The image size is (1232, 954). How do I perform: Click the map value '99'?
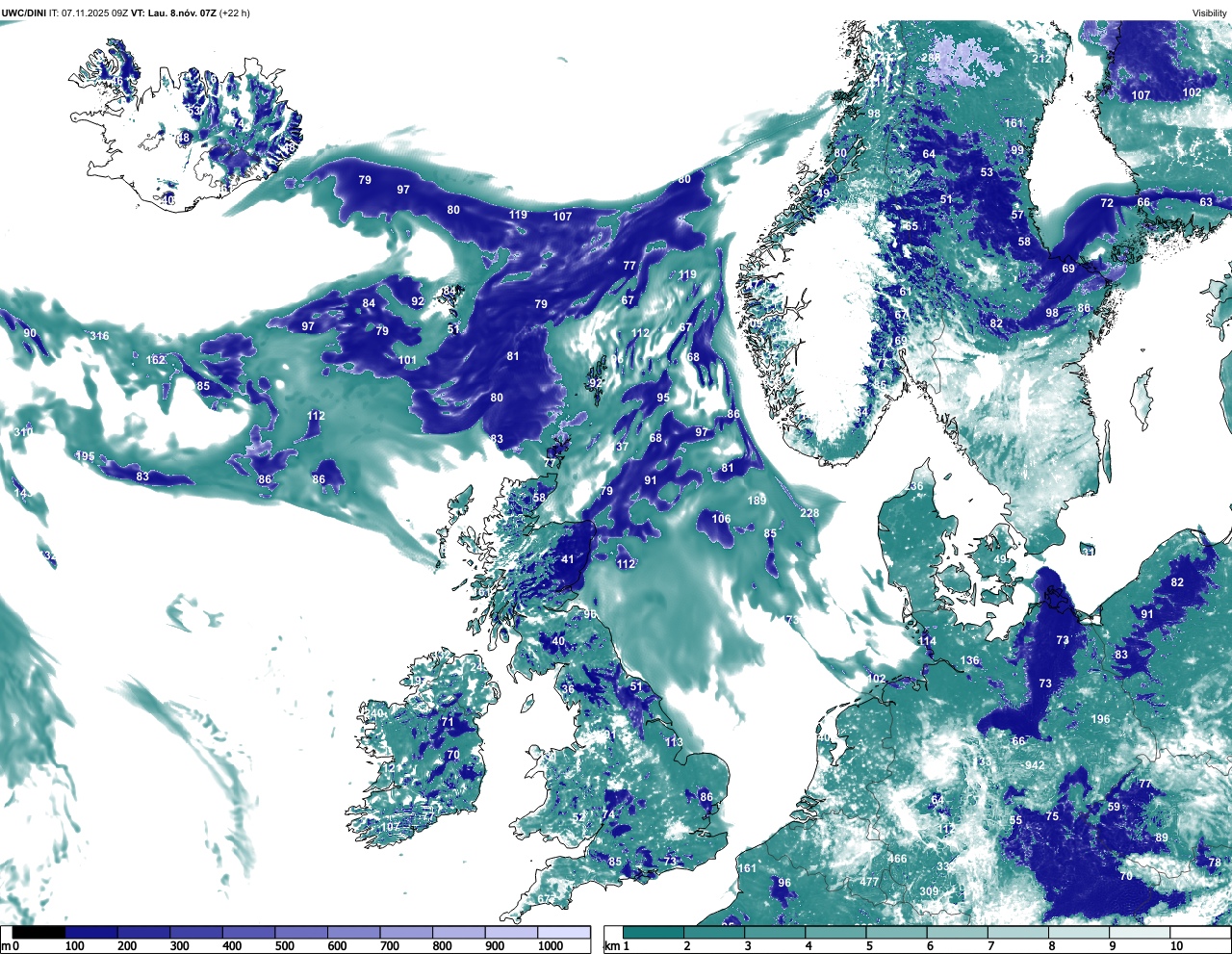[1017, 150]
